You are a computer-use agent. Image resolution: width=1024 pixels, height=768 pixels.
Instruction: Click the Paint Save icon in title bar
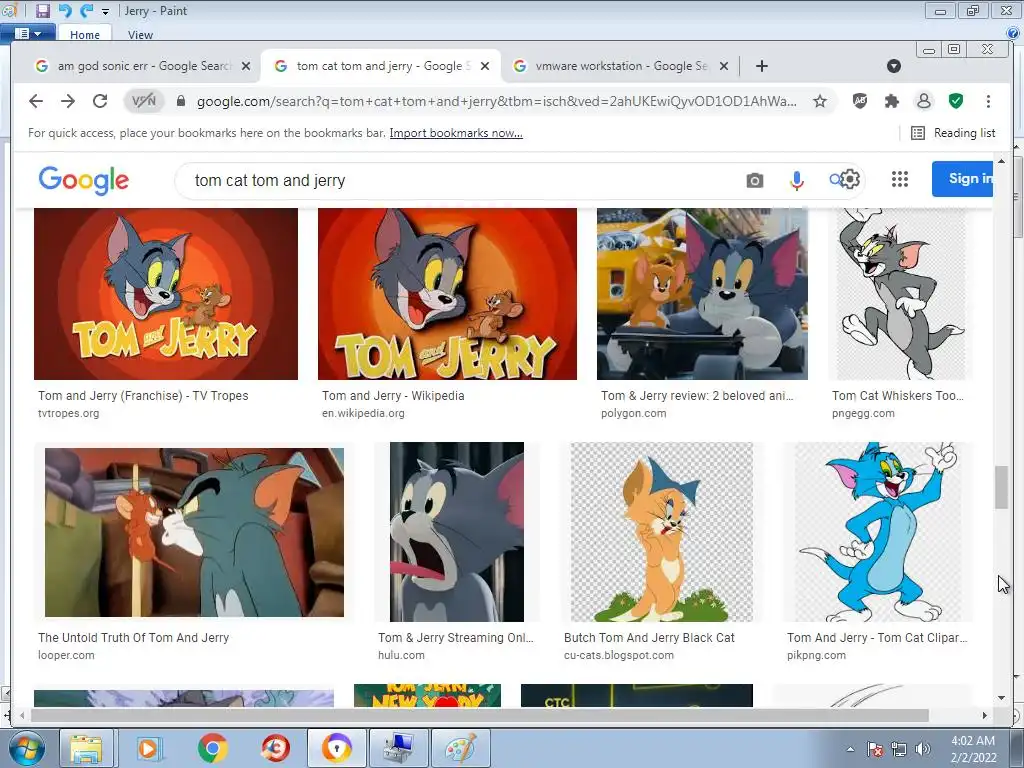(42, 10)
